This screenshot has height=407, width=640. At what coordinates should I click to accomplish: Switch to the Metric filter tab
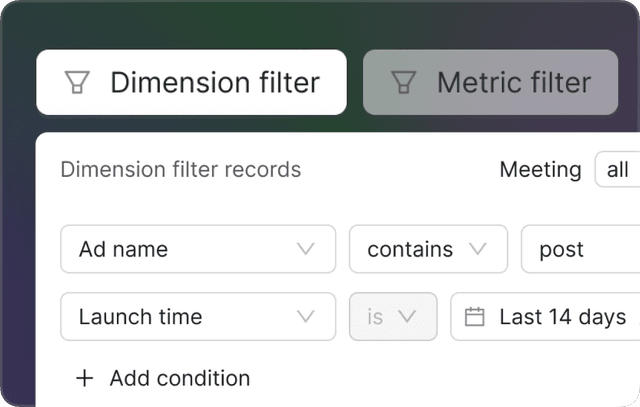point(490,82)
